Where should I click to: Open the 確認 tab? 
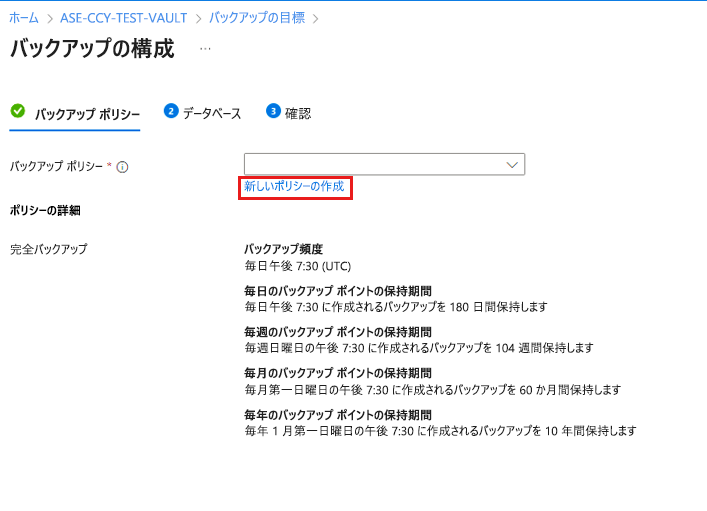297,114
